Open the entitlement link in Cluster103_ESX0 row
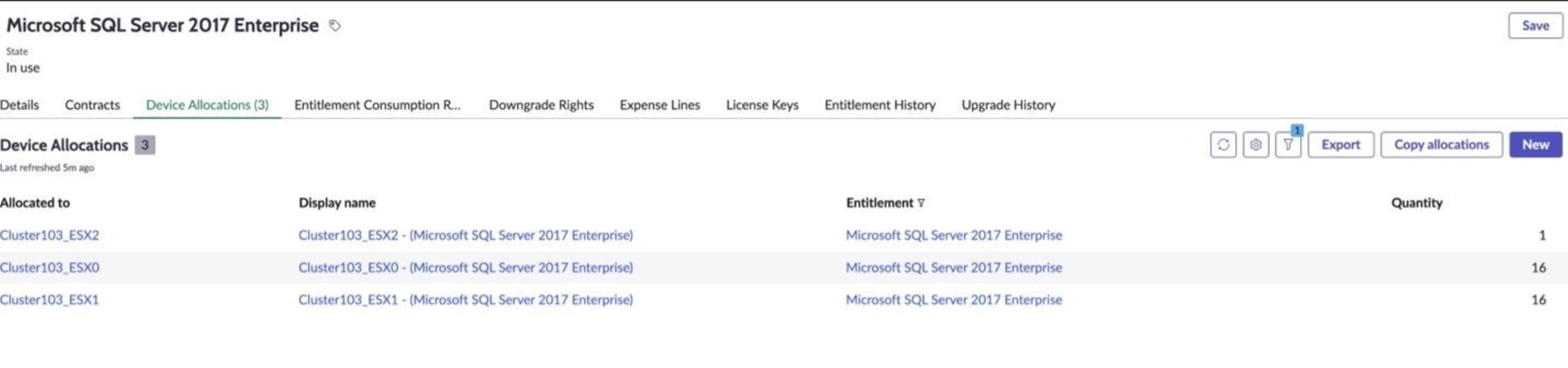Image resolution: width=1568 pixels, height=368 pixels. tap(954, 267)
